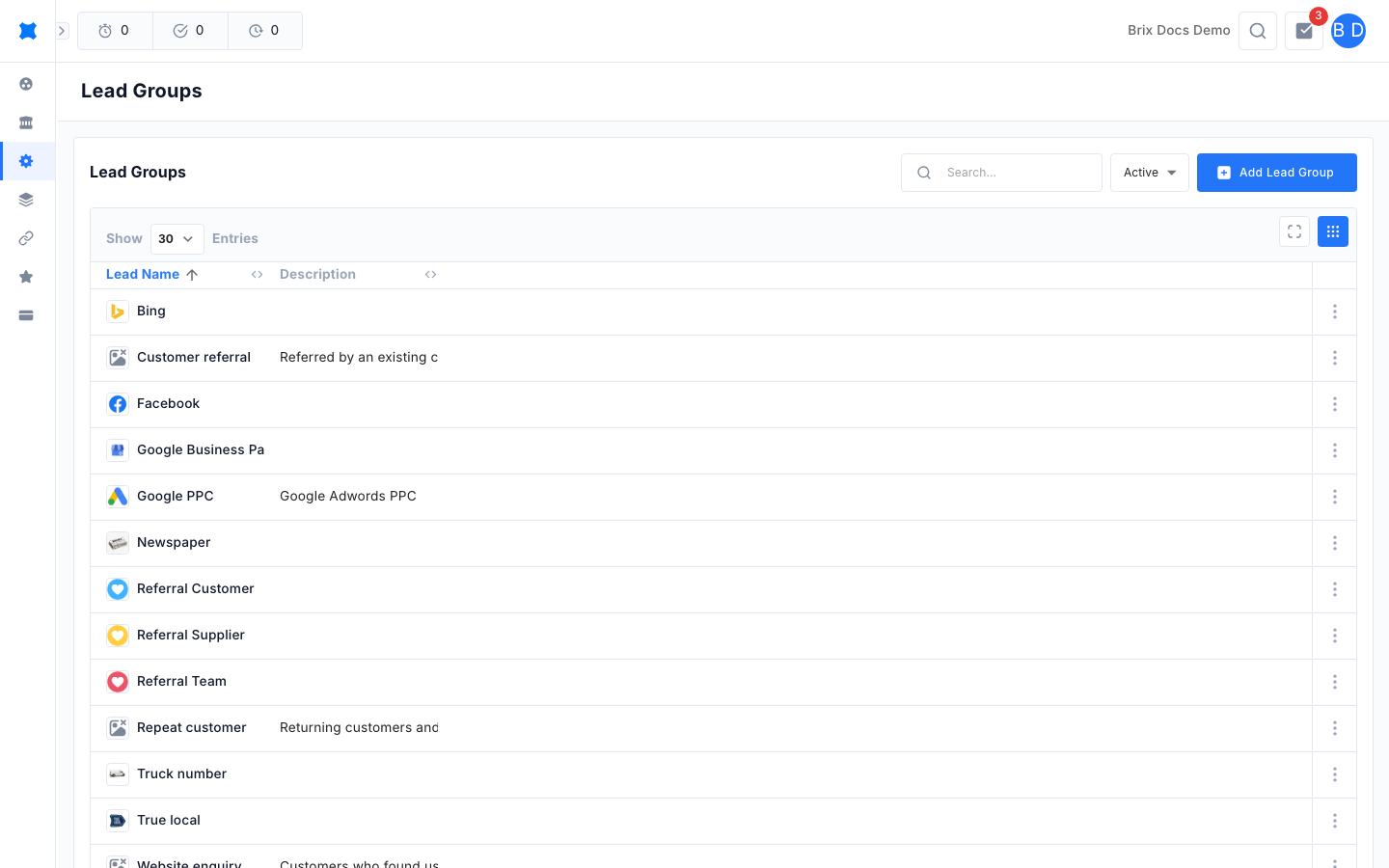This screenshot has height=868, width=1389.
Task: Open the bank building icon in sidebar
Action: [26, 122]
